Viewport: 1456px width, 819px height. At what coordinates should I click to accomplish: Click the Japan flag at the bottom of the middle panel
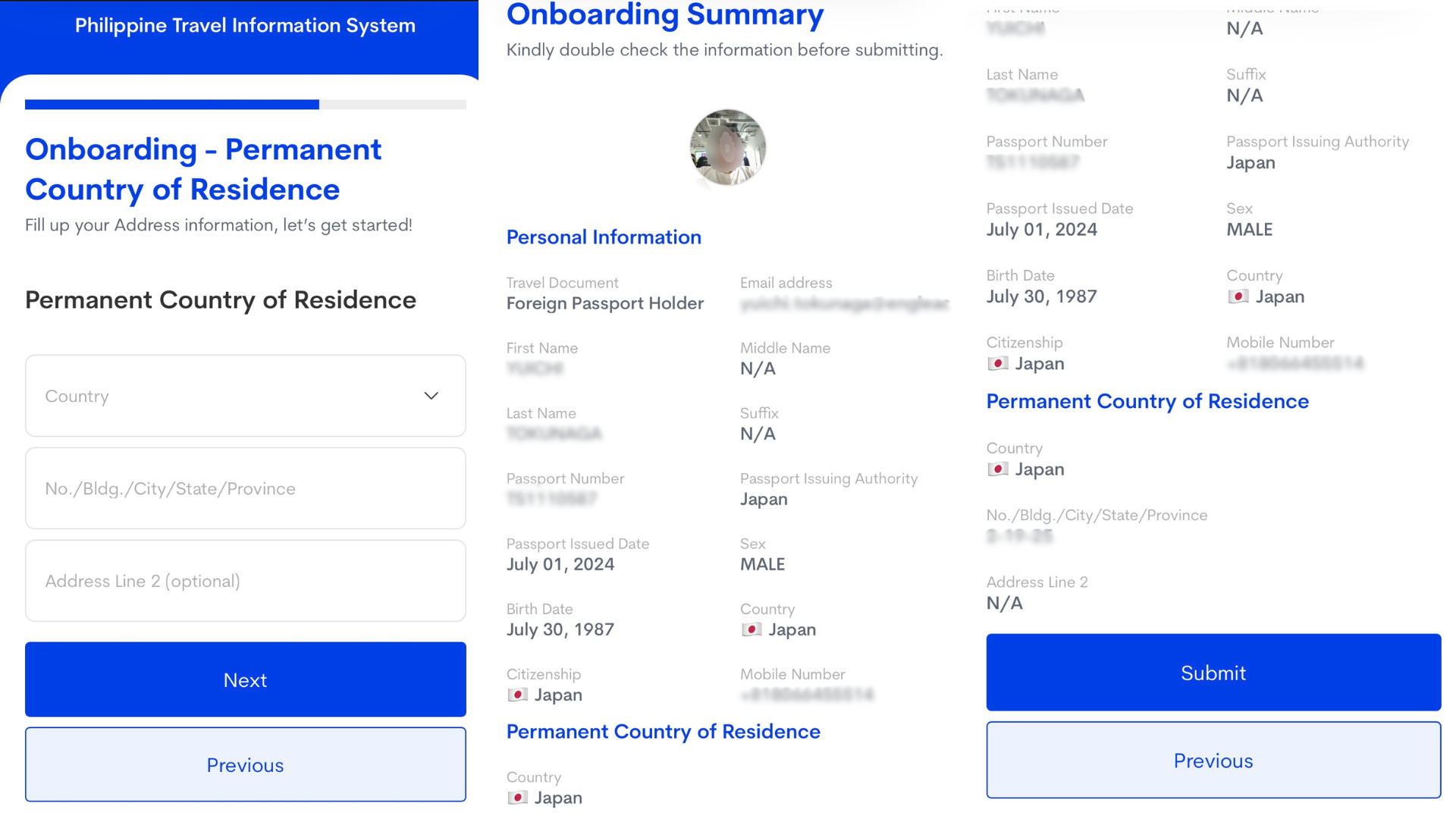518,798
